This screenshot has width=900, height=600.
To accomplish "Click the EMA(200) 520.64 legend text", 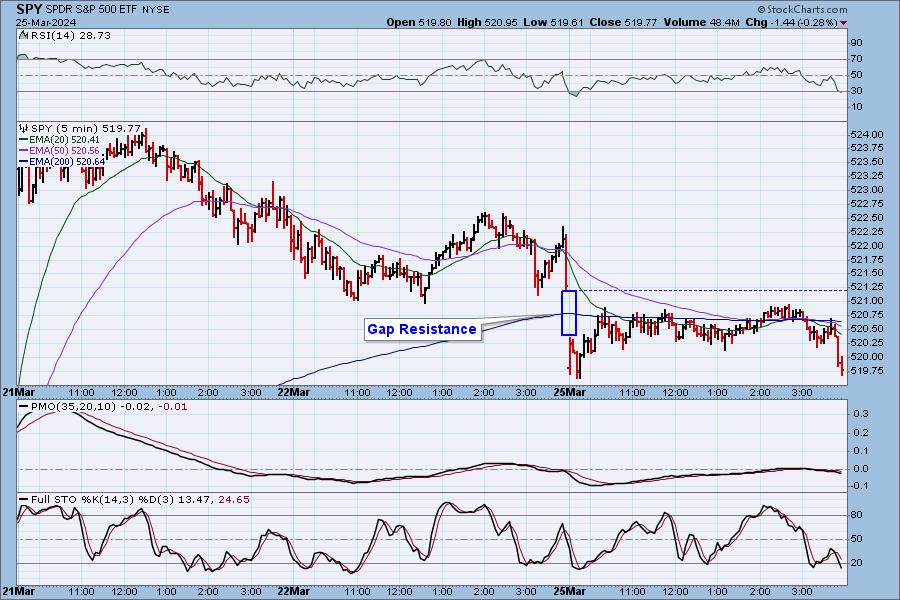I will click(x=67, y=162).
